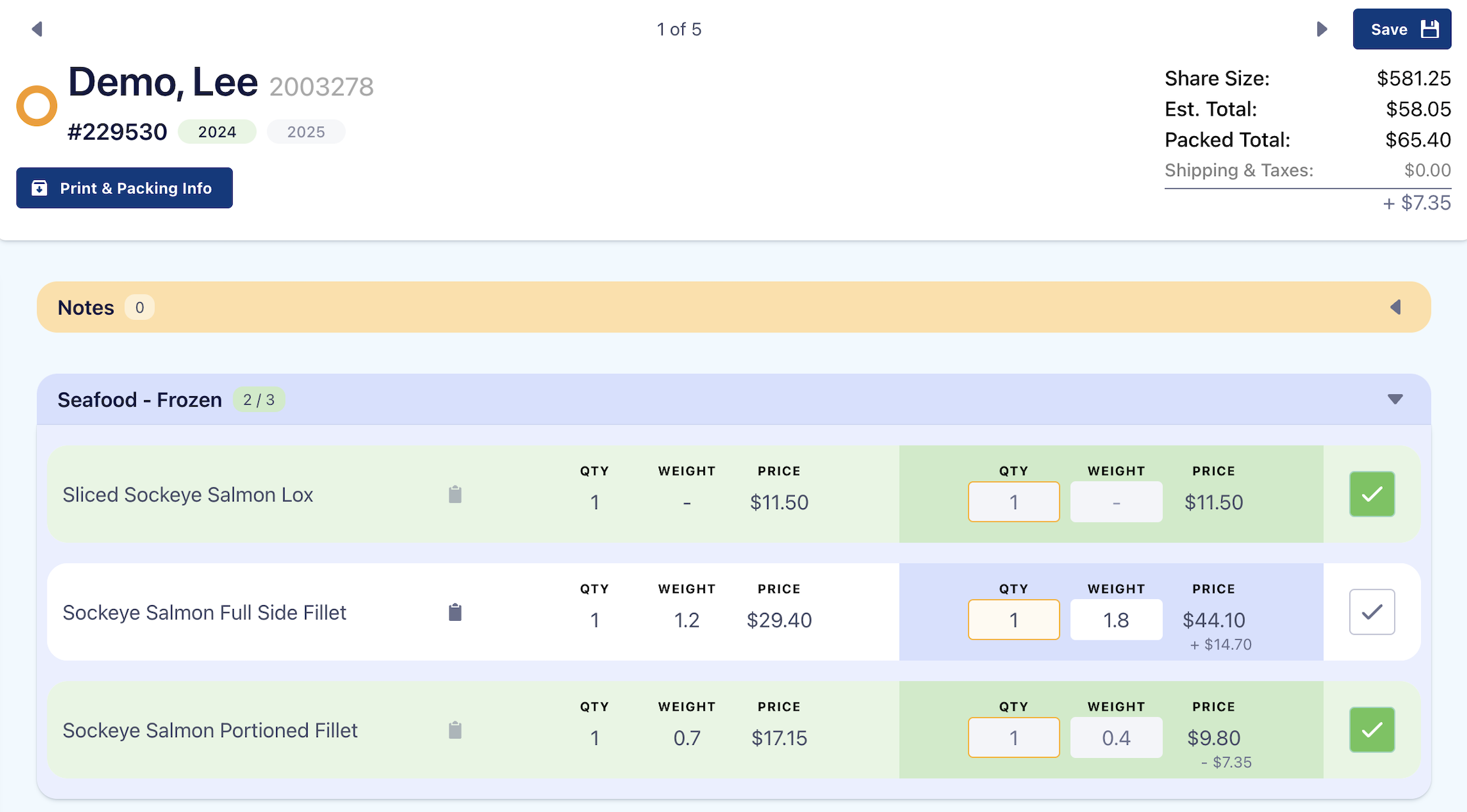Edit packed weight for Full Side Fillet
This screenshot has width=1467, height=812.
[1116, 620]
